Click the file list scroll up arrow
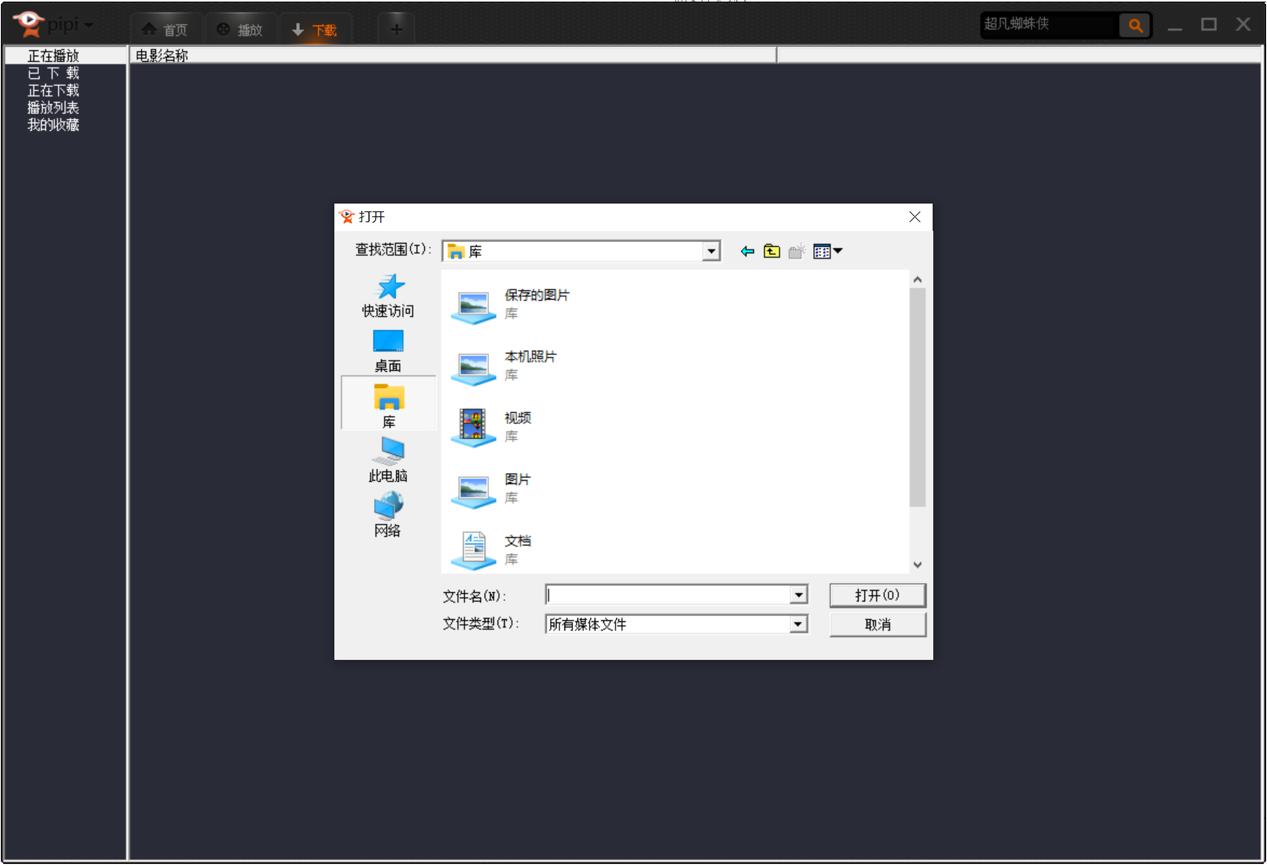This screenshot has height=867, width=1267. pos(917,280)
